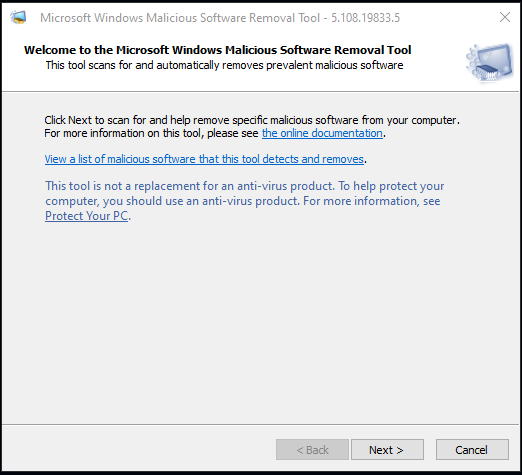Screen dimensions: 522x475
Task: Proceed with the Next > button
Action: point(387,450)
